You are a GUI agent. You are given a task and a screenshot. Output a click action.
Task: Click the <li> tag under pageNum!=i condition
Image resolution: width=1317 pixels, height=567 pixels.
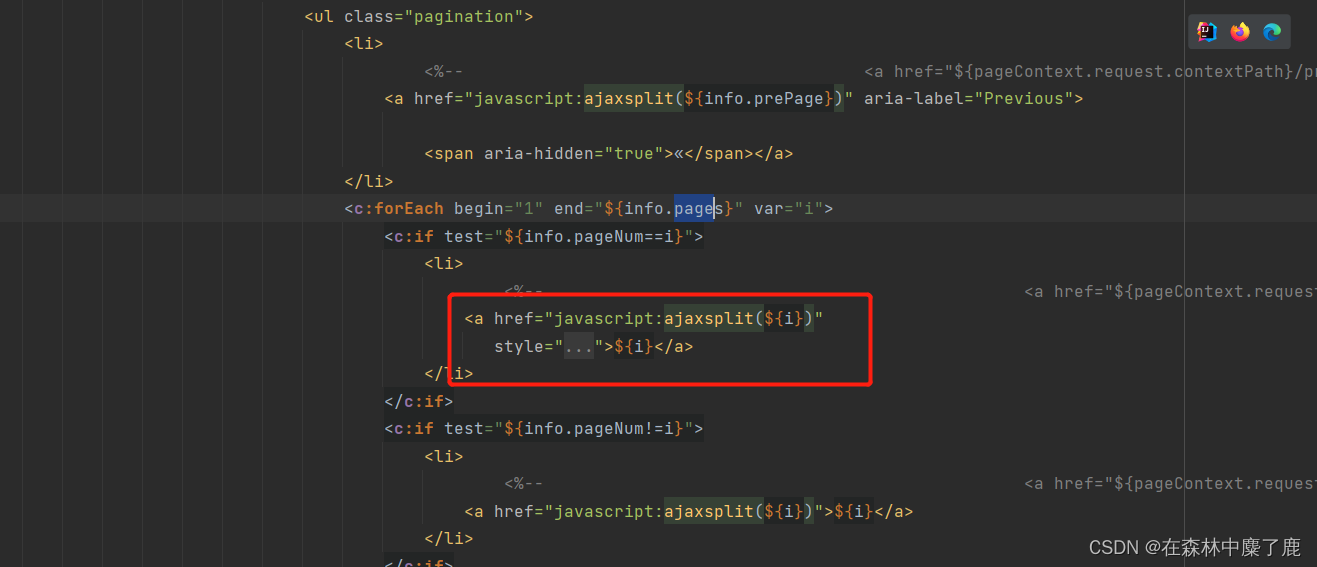pos(444,456)
